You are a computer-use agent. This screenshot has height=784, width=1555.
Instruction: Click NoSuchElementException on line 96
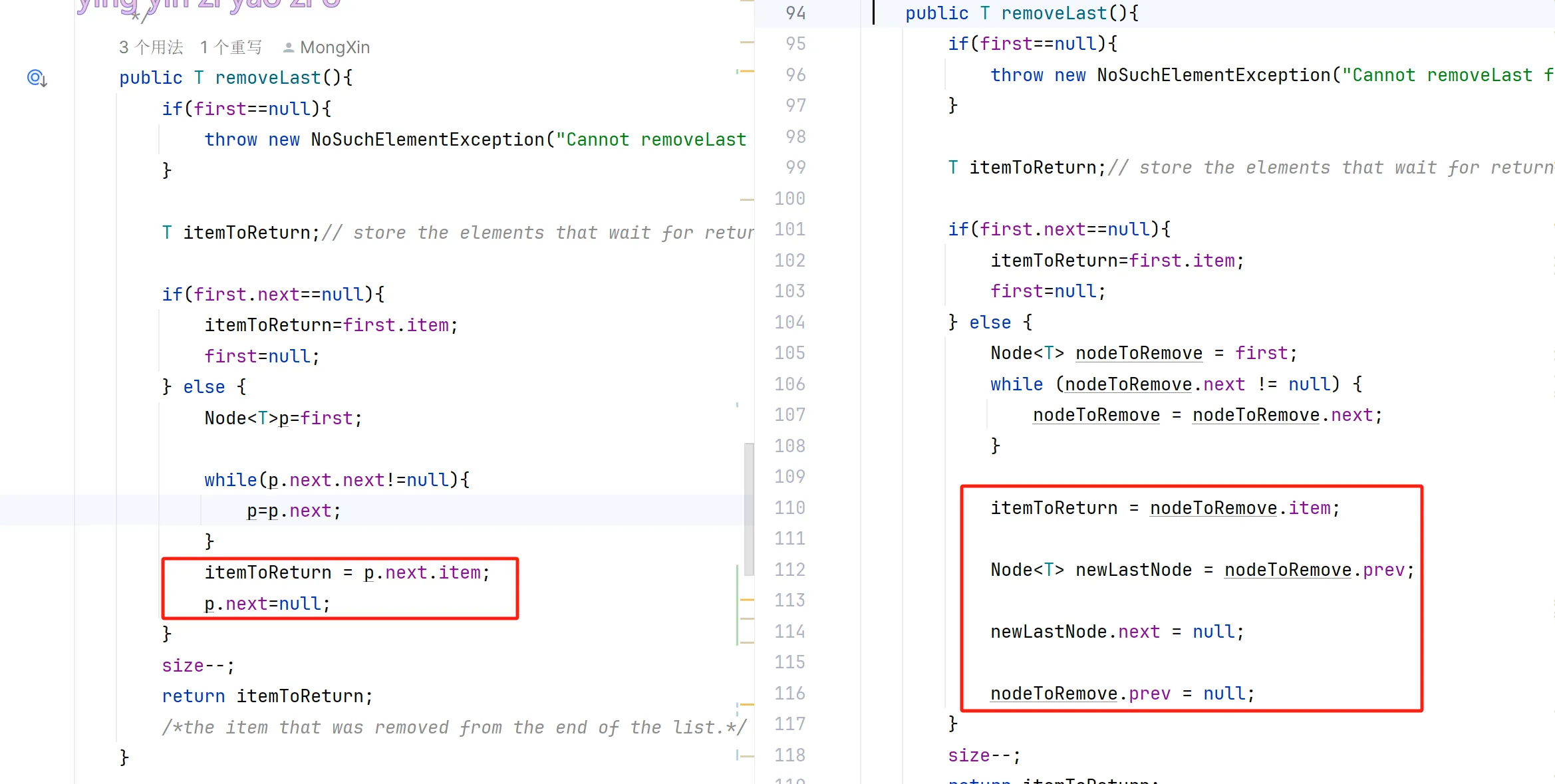coord(1213,75)
